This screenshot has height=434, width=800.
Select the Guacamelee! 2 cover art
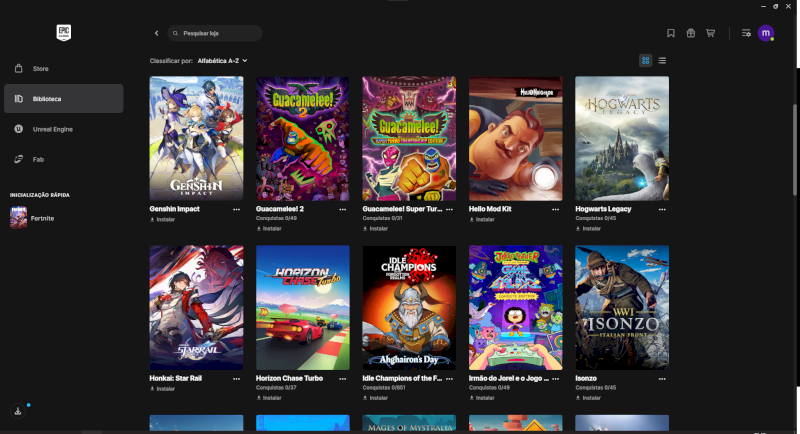tap(303, 138)
